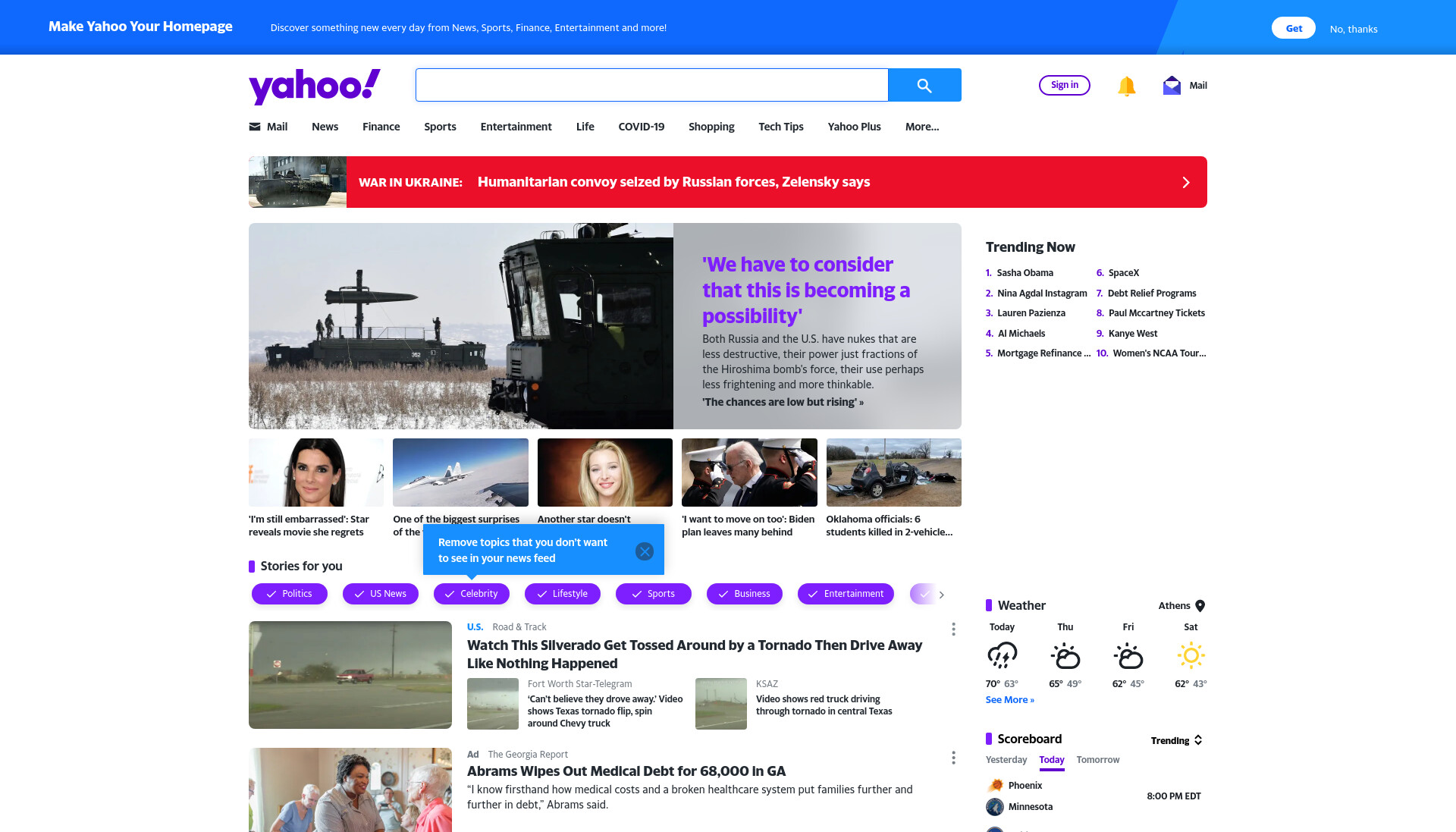The image size is (1456, 832).
Task: Open trending topic Kanye West
Action: click(x=1132, y=334)
